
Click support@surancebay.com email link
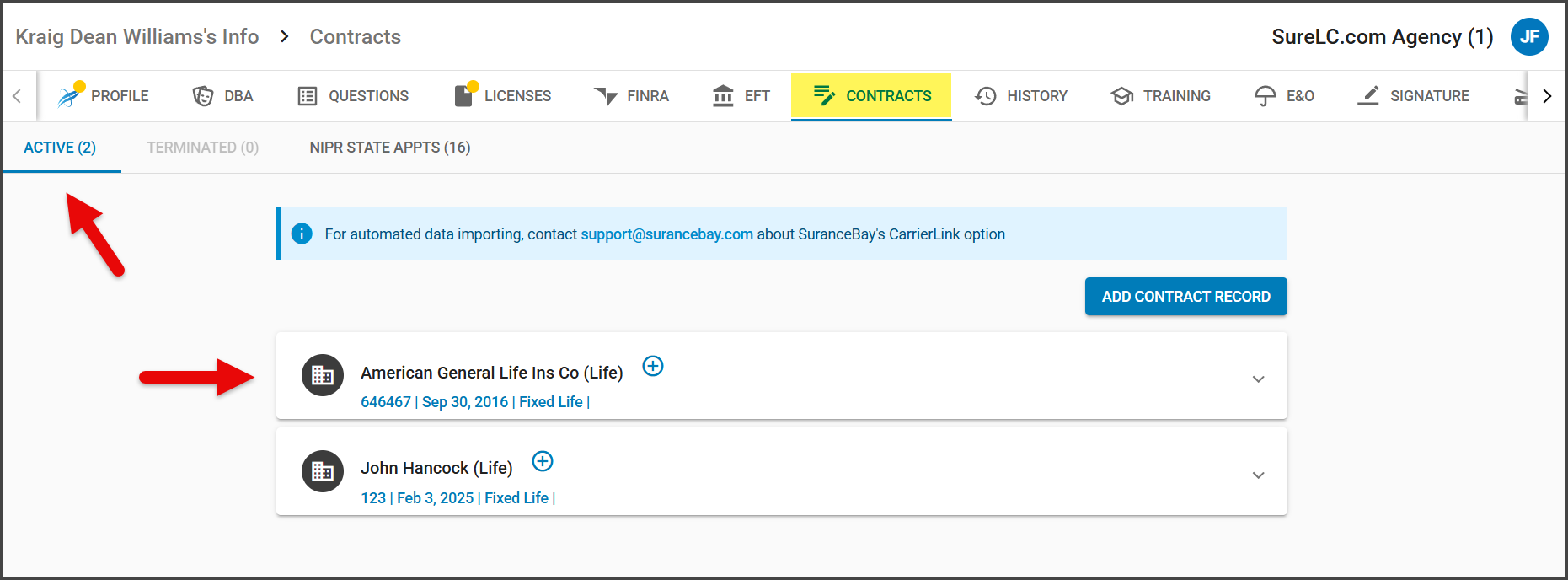(x=666, y=234)
